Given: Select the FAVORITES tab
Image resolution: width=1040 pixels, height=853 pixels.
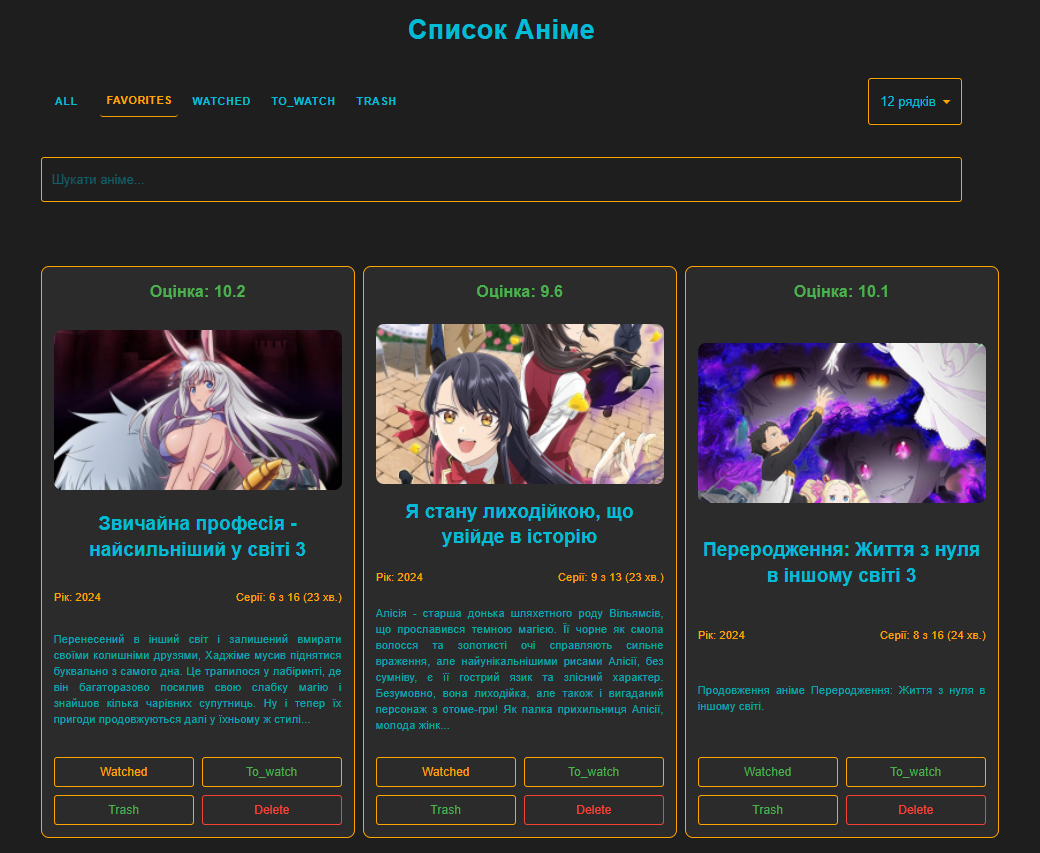Looking at the screenshot, I should 139,100.
